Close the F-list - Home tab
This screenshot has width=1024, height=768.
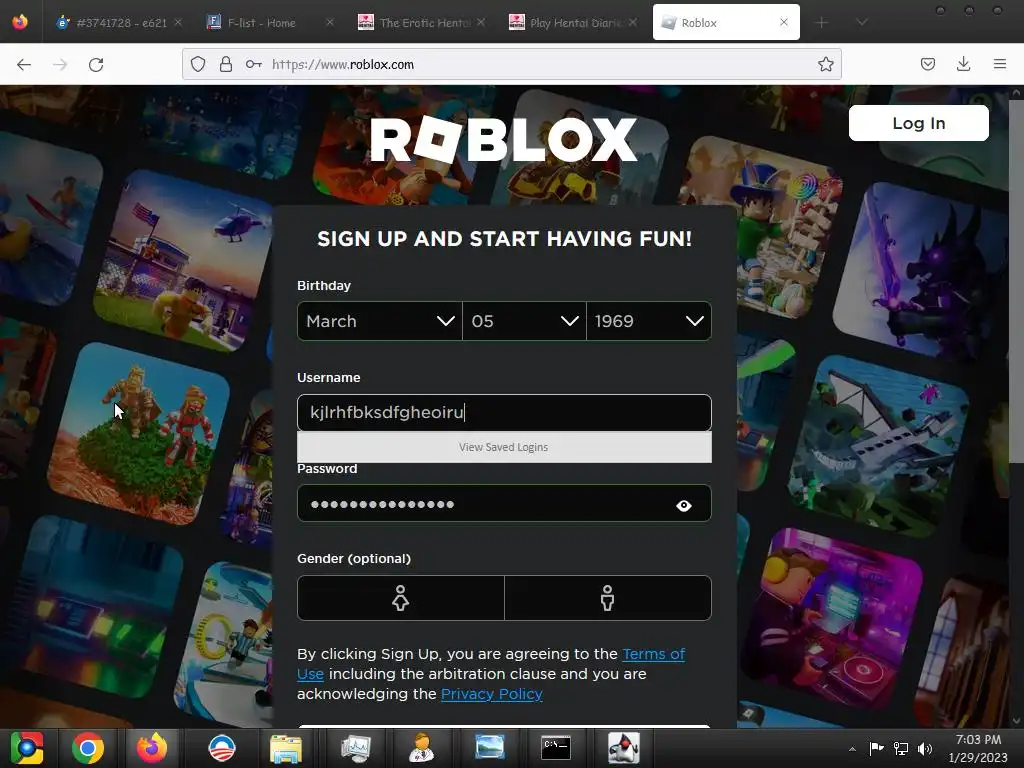point(330,22)
